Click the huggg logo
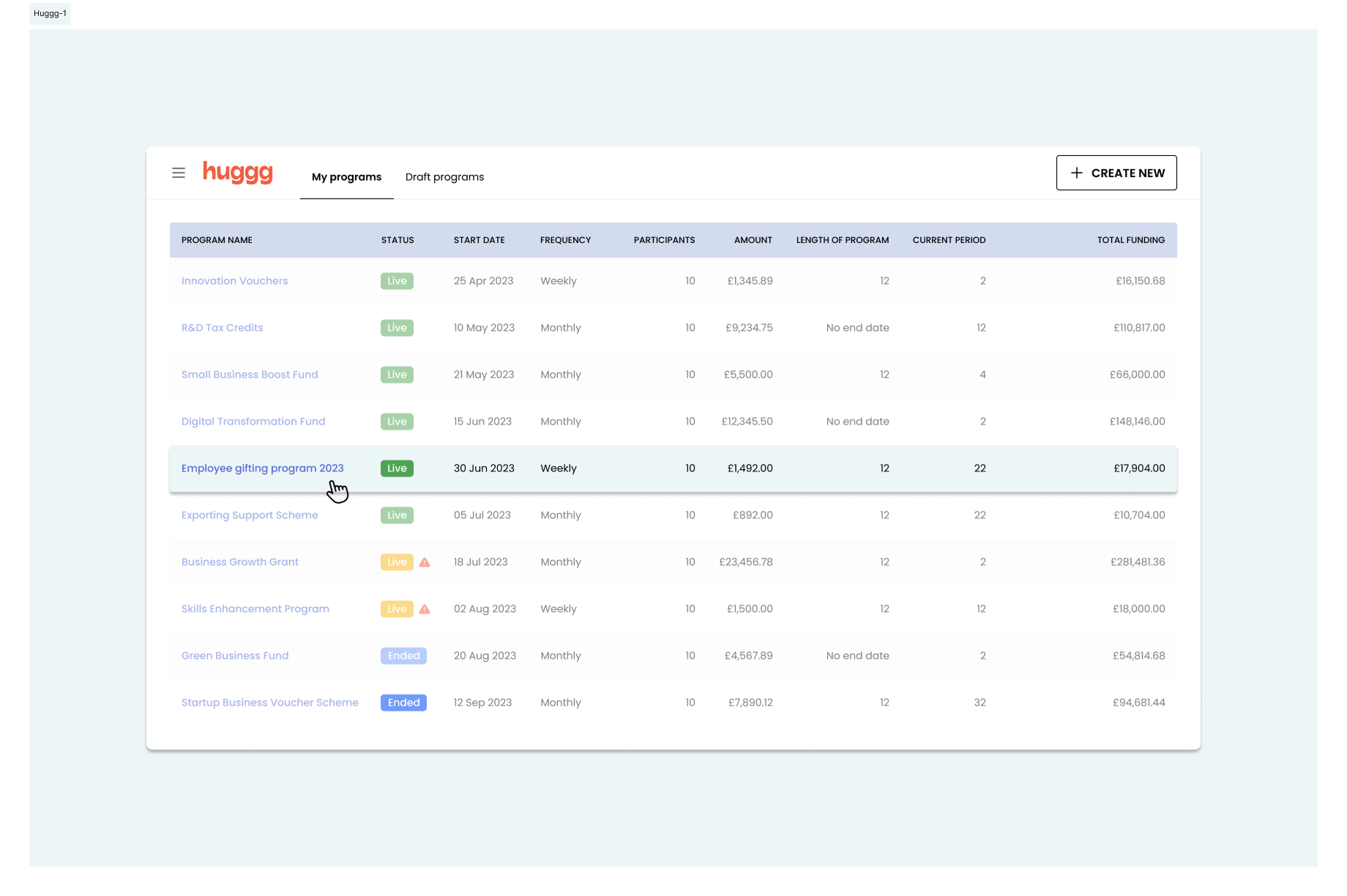Viewport: 1347px width, 896px height. pos(238,173)
